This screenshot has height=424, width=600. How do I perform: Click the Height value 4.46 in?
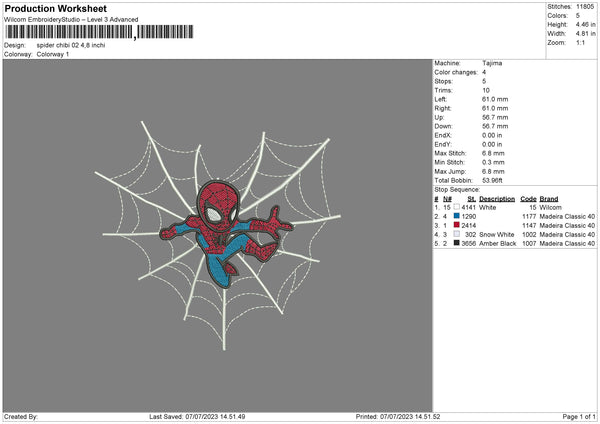coord(585,24)
